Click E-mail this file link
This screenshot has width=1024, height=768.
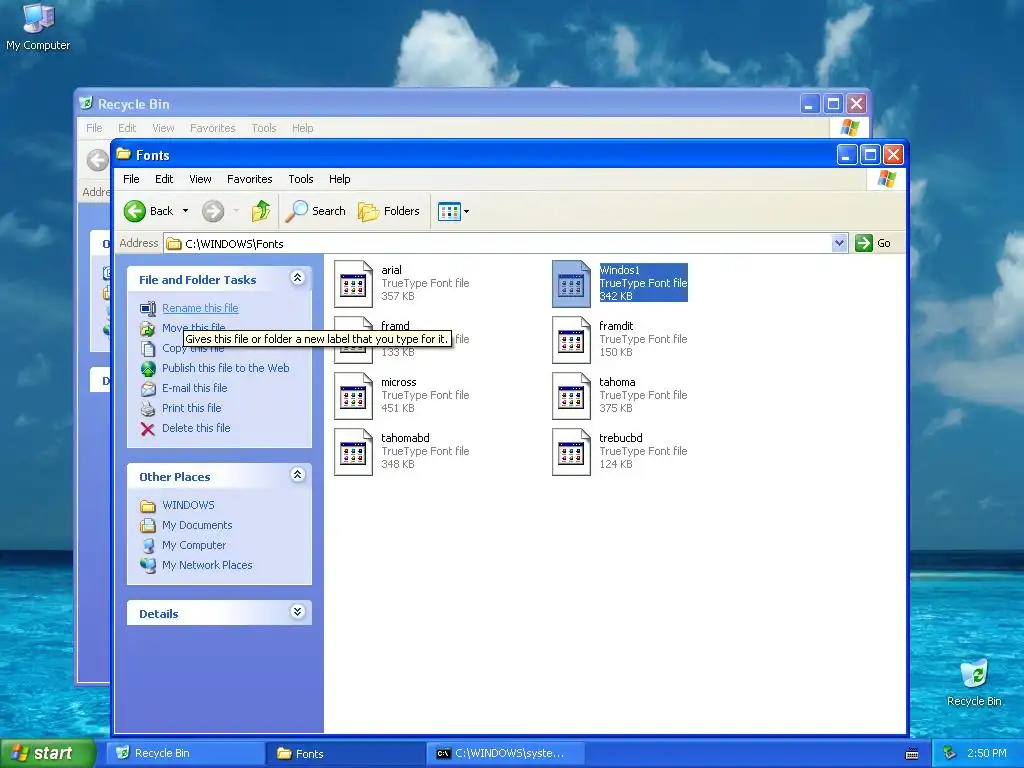pyautogui.click(x=195, y=388)
